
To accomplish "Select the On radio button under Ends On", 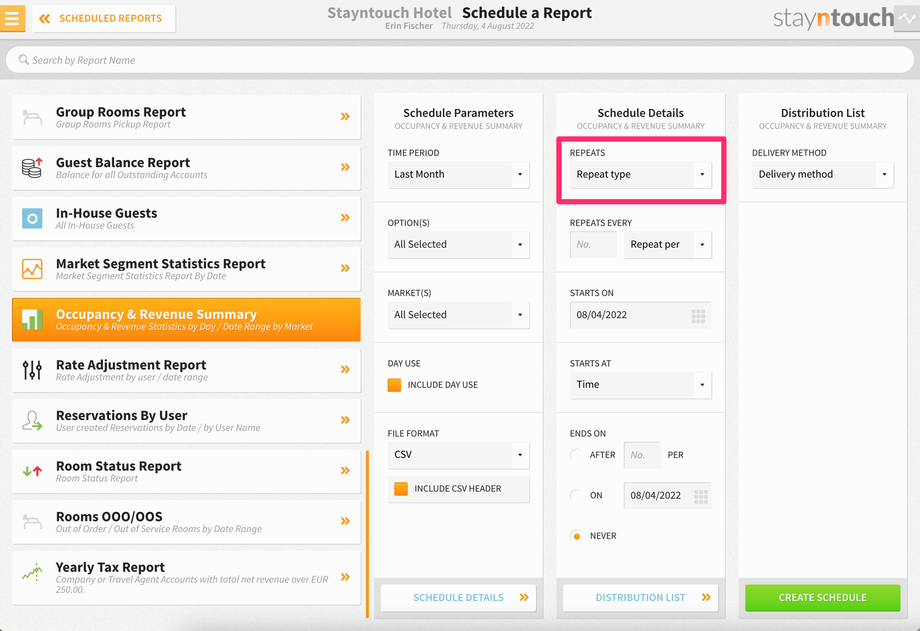I will click(576, 495).
